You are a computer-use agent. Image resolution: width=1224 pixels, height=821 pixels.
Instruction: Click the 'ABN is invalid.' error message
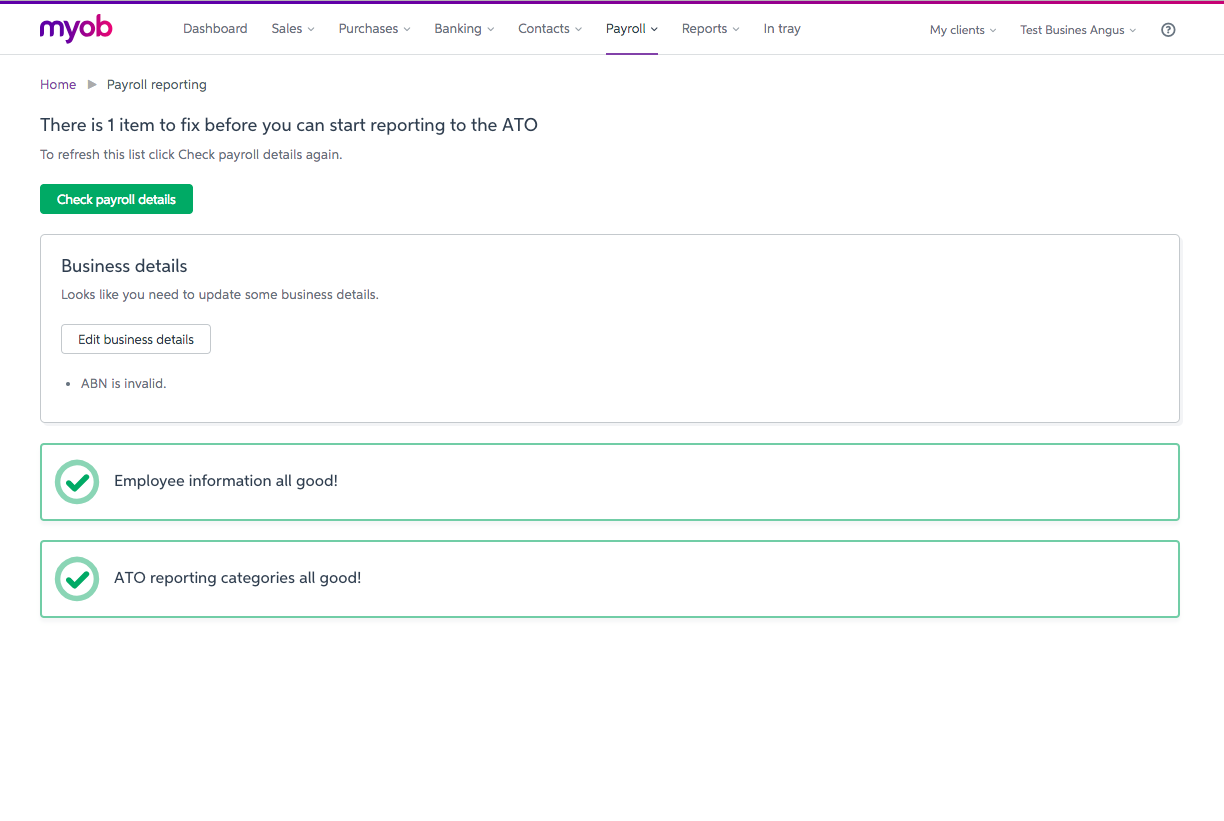click(124, 383)
